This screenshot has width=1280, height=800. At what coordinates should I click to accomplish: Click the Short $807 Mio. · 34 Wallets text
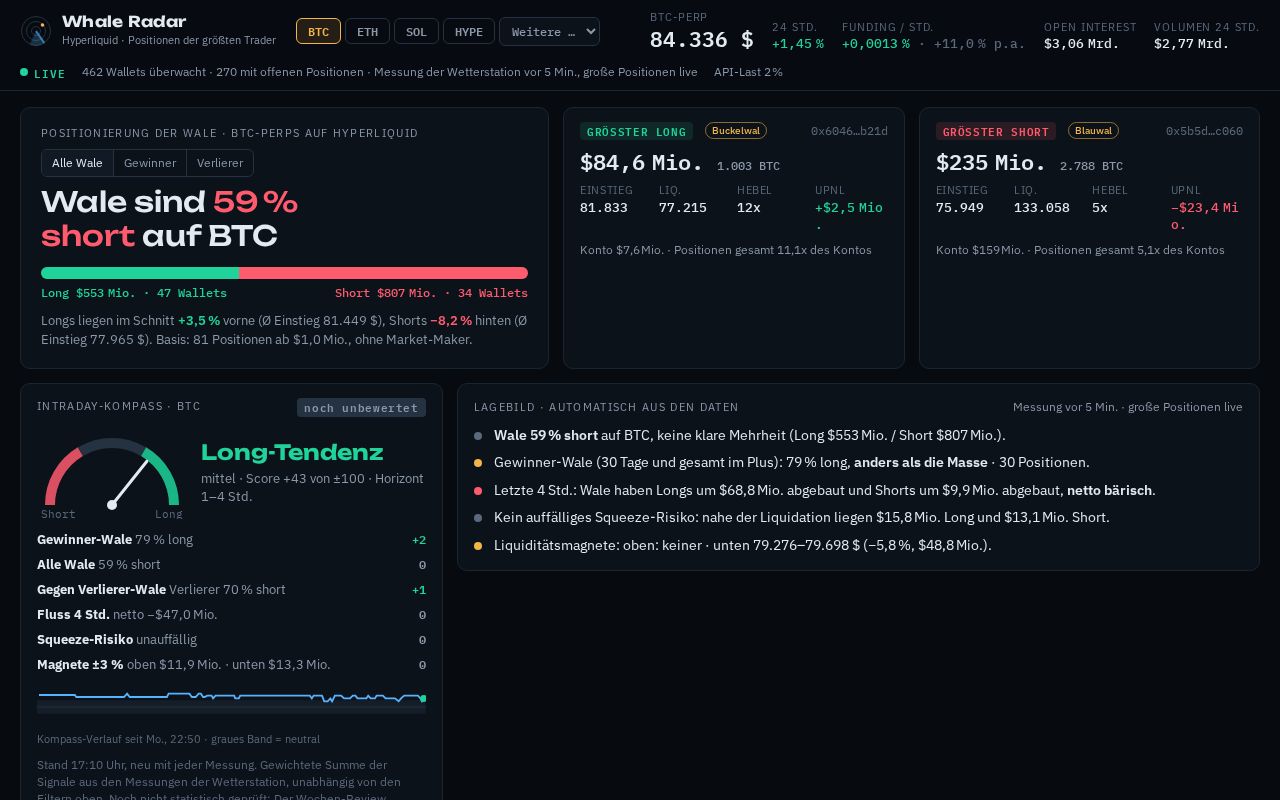pyautogui.click(x=431, y=293)
